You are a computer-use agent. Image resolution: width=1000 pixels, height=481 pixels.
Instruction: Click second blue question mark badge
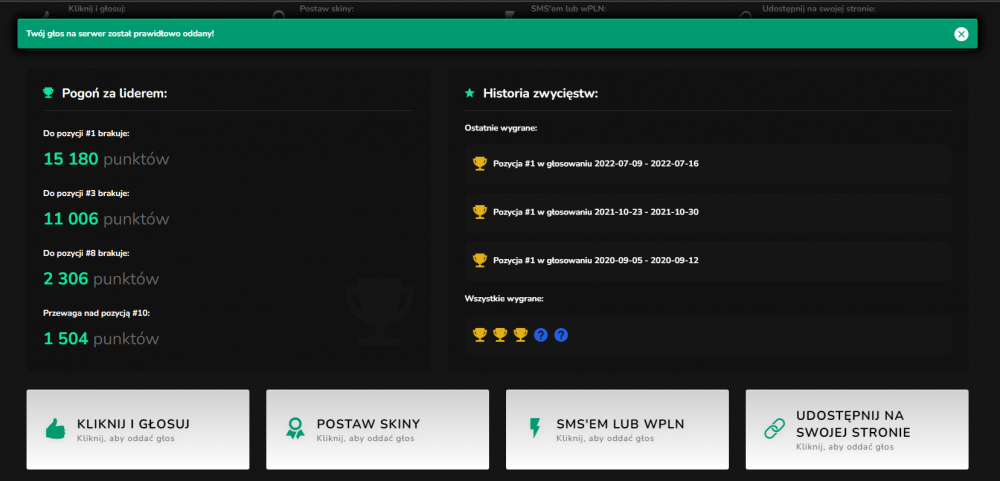tap(561, 334)
